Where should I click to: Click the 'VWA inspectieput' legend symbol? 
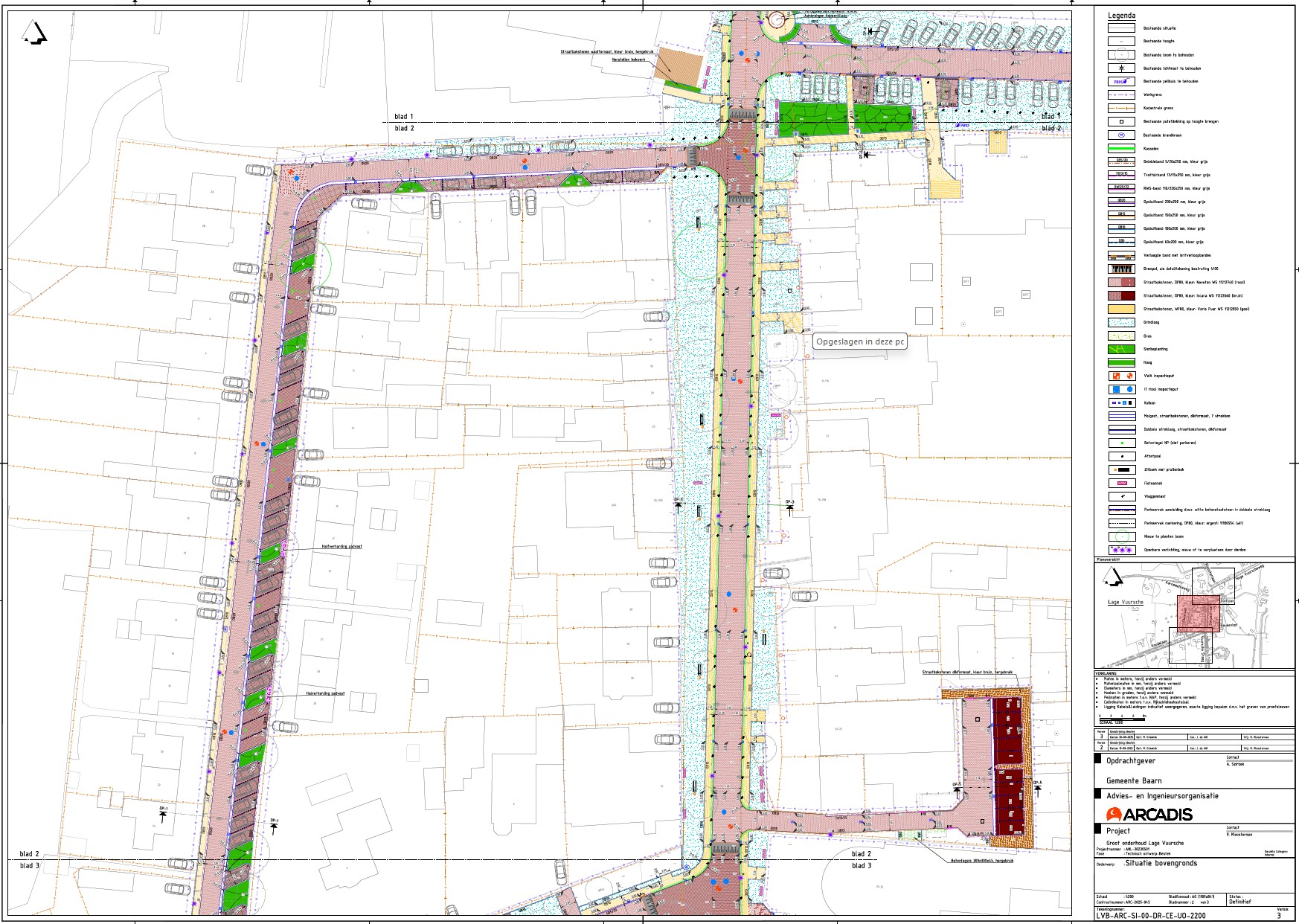(x=1121, y=376)
